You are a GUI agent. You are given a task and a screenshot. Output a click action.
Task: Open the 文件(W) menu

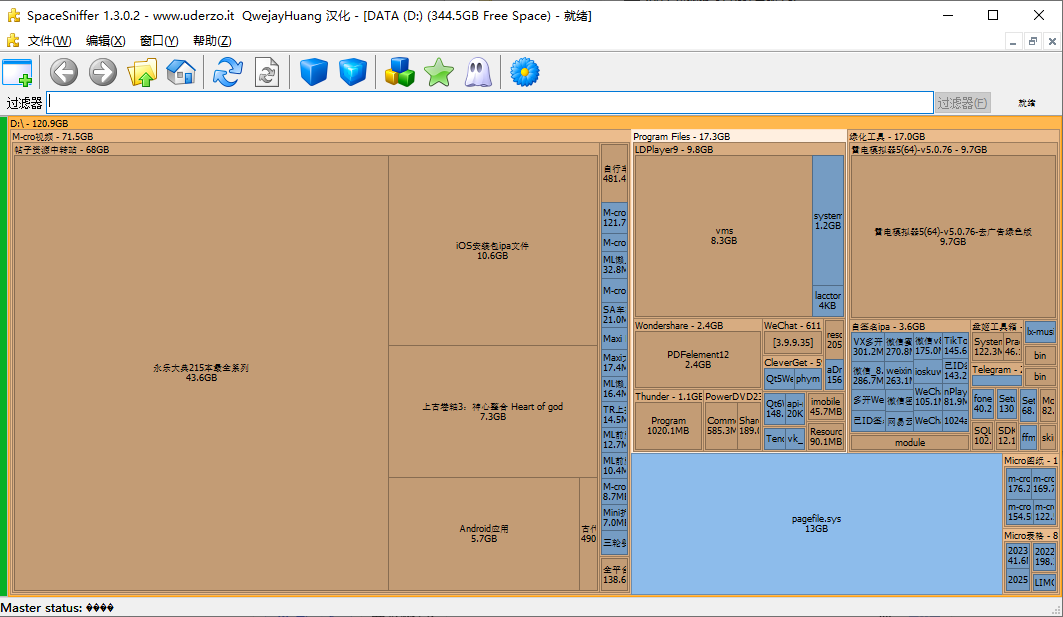point(49,41)
